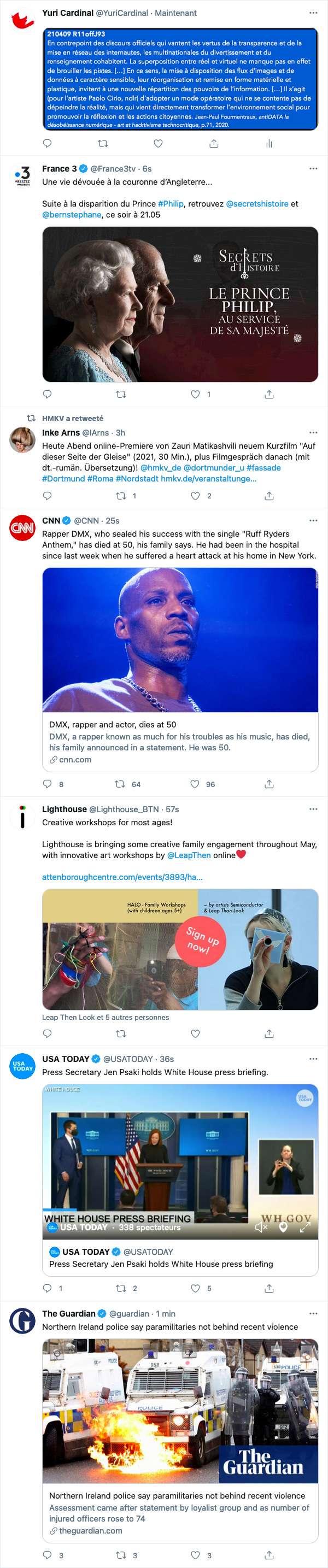View analytics on Yuri Cardinal tweet

tap(269, 144)
